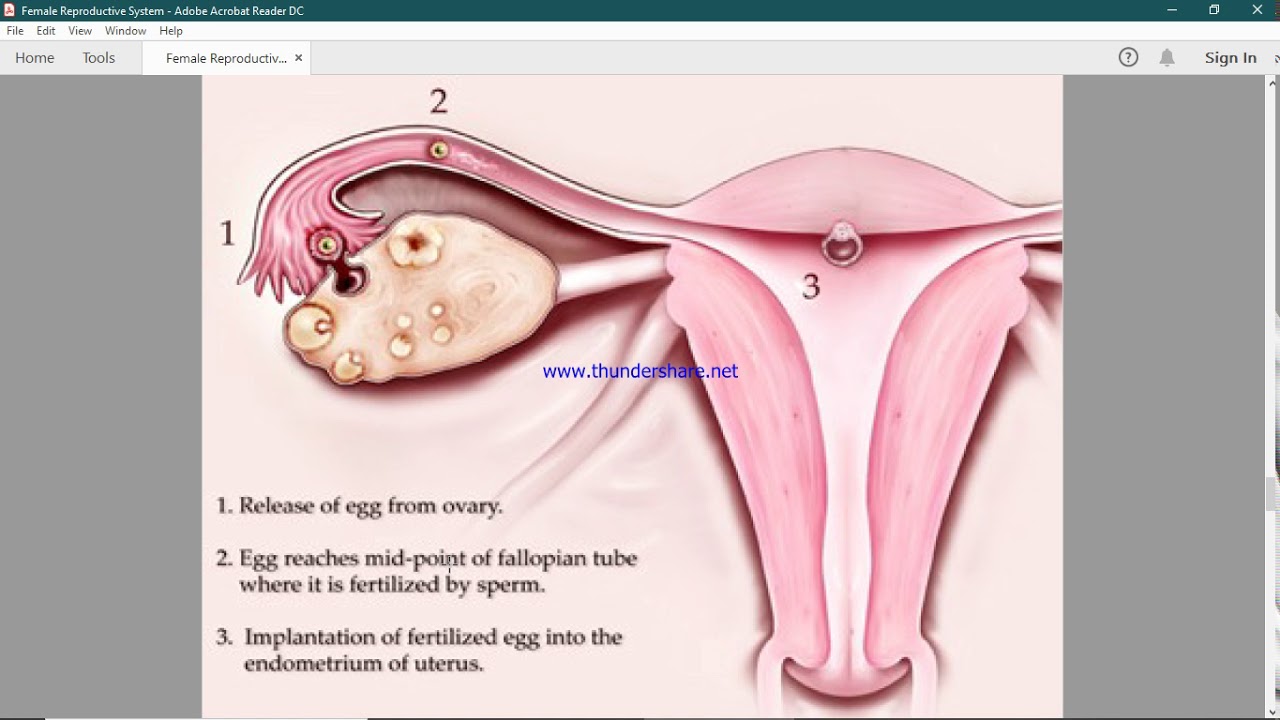Open the File menu
Viewport: 1280px width, 720px height.
15,31
